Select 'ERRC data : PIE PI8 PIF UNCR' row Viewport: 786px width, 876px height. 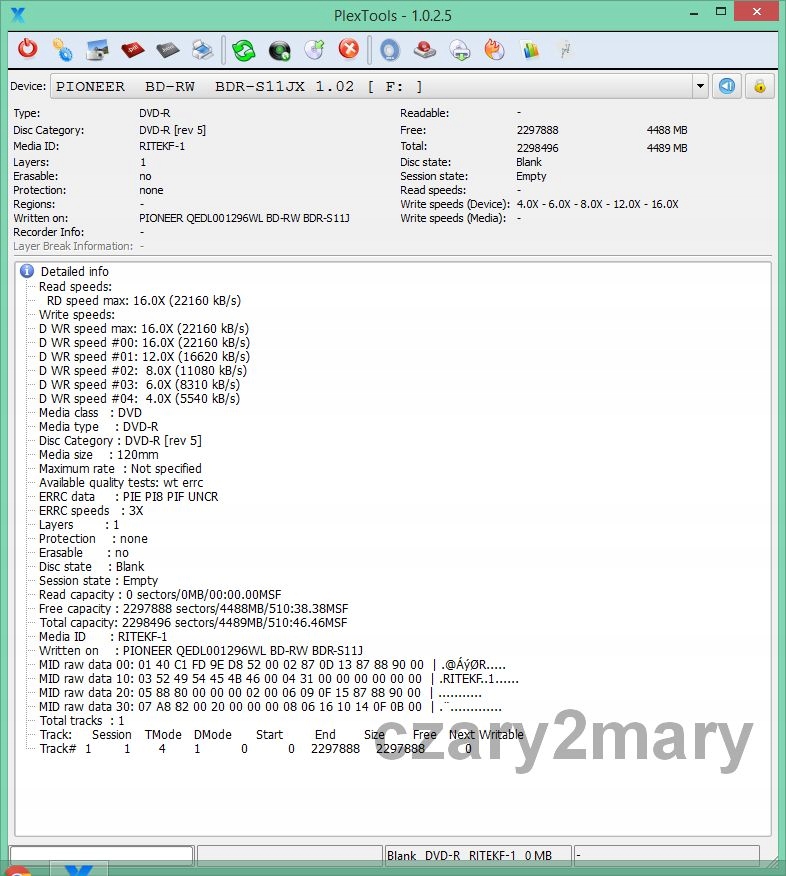pyautogui.click(x=128, y=496)
